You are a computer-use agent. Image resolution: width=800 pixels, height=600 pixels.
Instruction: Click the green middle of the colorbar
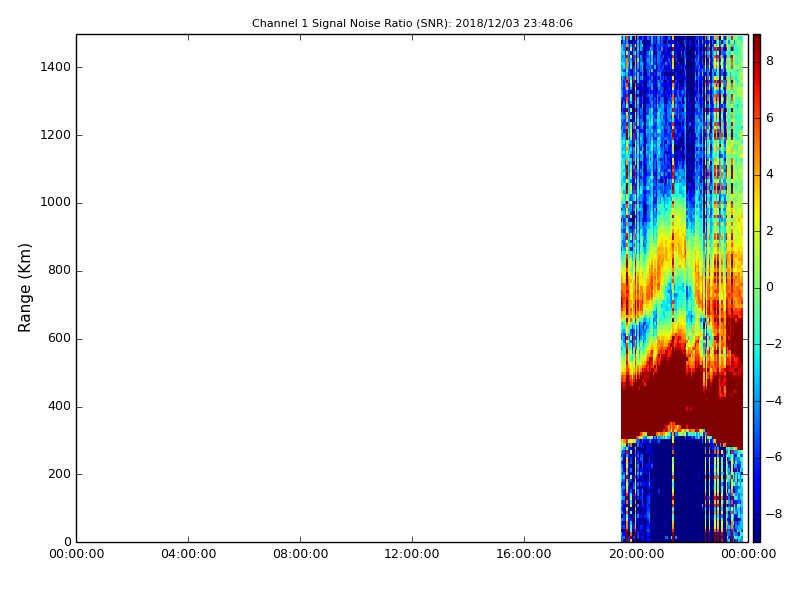coord(757,288)
